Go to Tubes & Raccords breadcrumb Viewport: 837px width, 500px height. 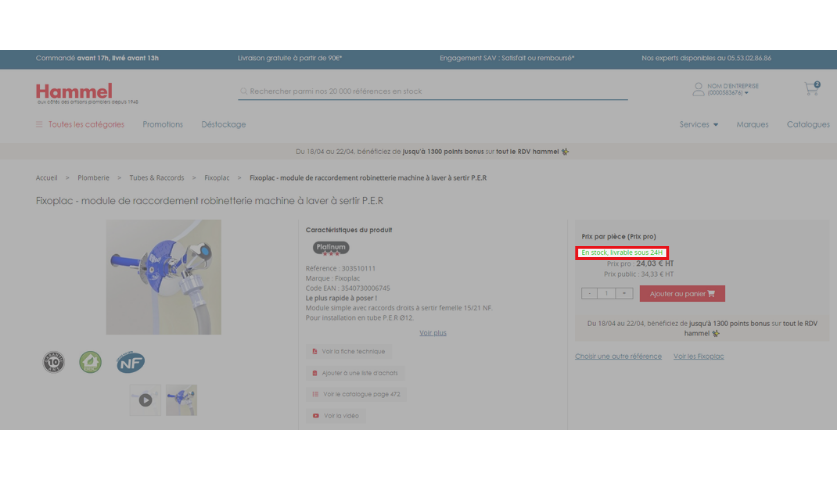pos(156,178)
